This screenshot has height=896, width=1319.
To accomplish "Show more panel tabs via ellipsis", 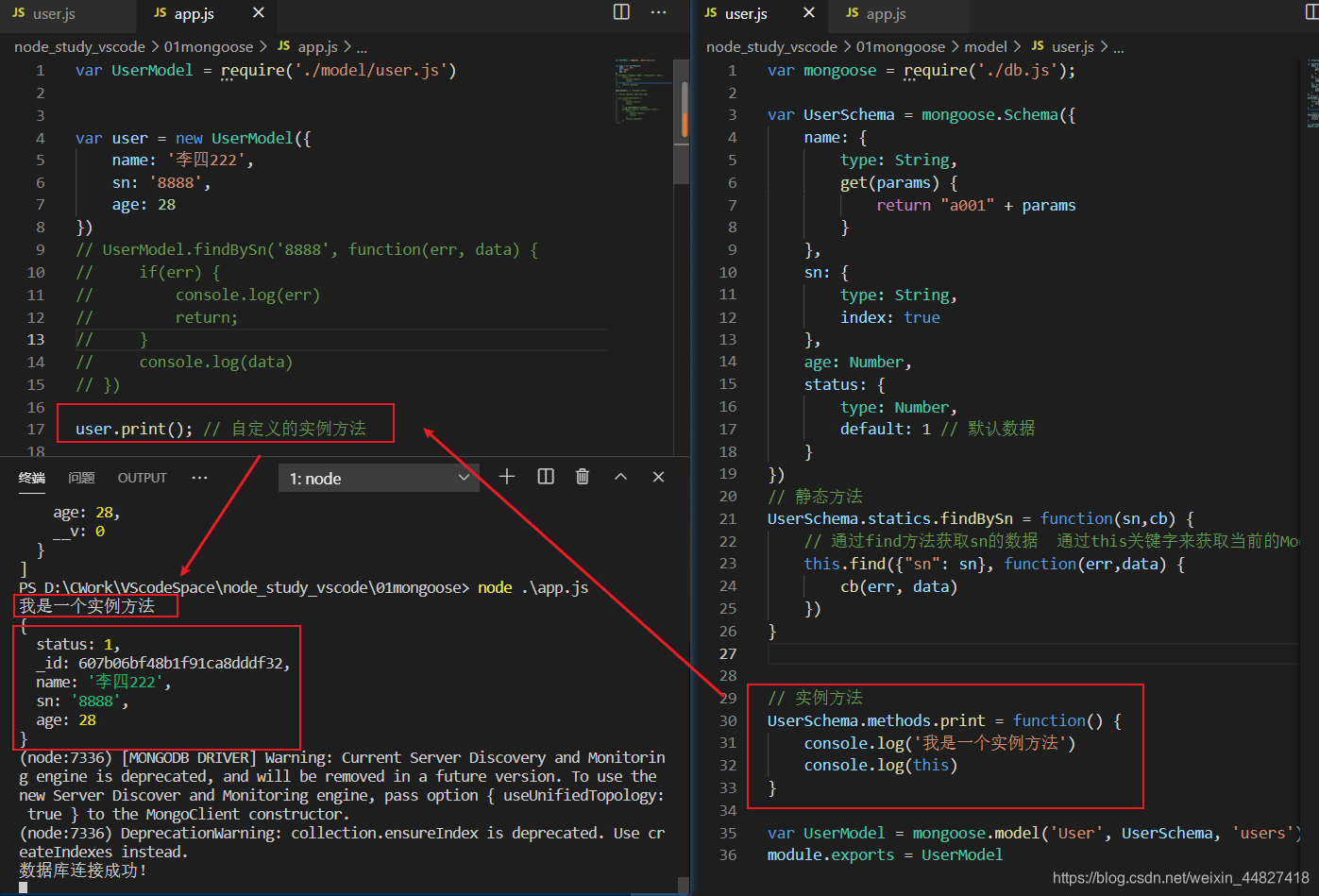I will 199,478.
